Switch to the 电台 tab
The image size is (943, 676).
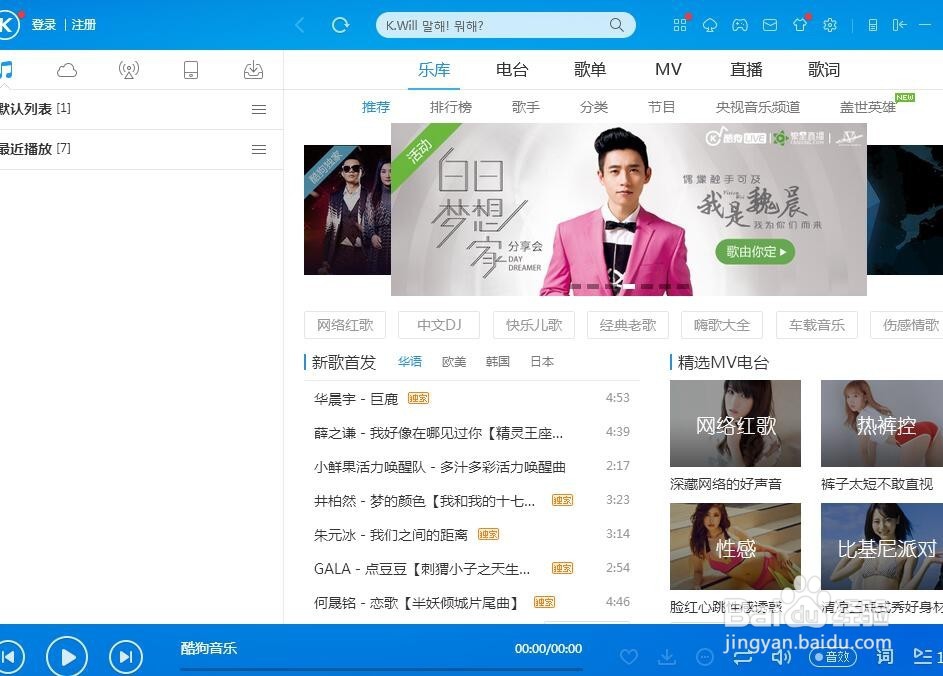(x=512, y=70)
